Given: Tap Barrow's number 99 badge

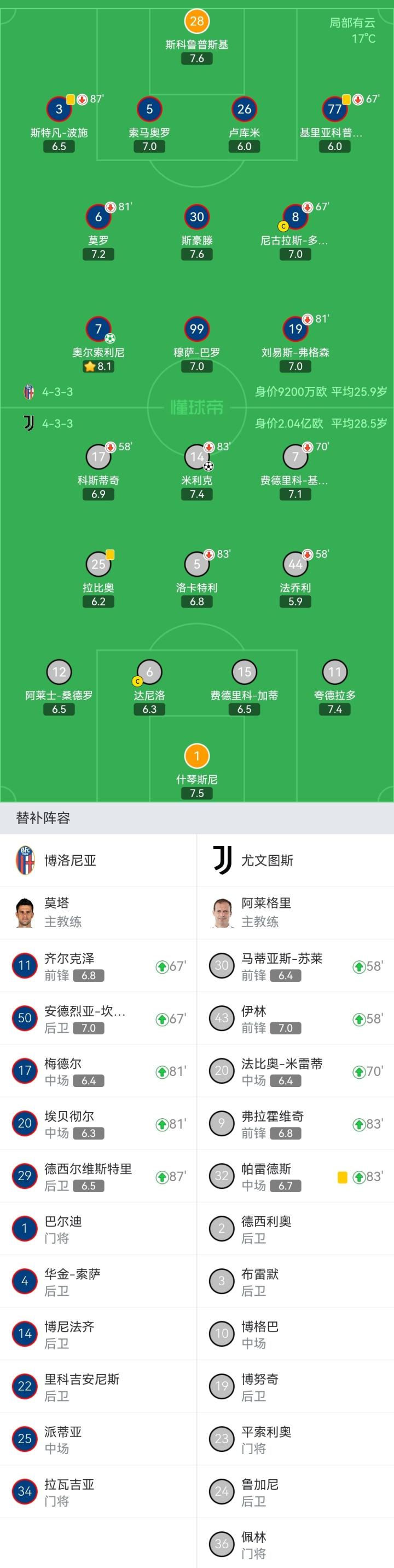Looking at the screenshot, I should (196, 329).
